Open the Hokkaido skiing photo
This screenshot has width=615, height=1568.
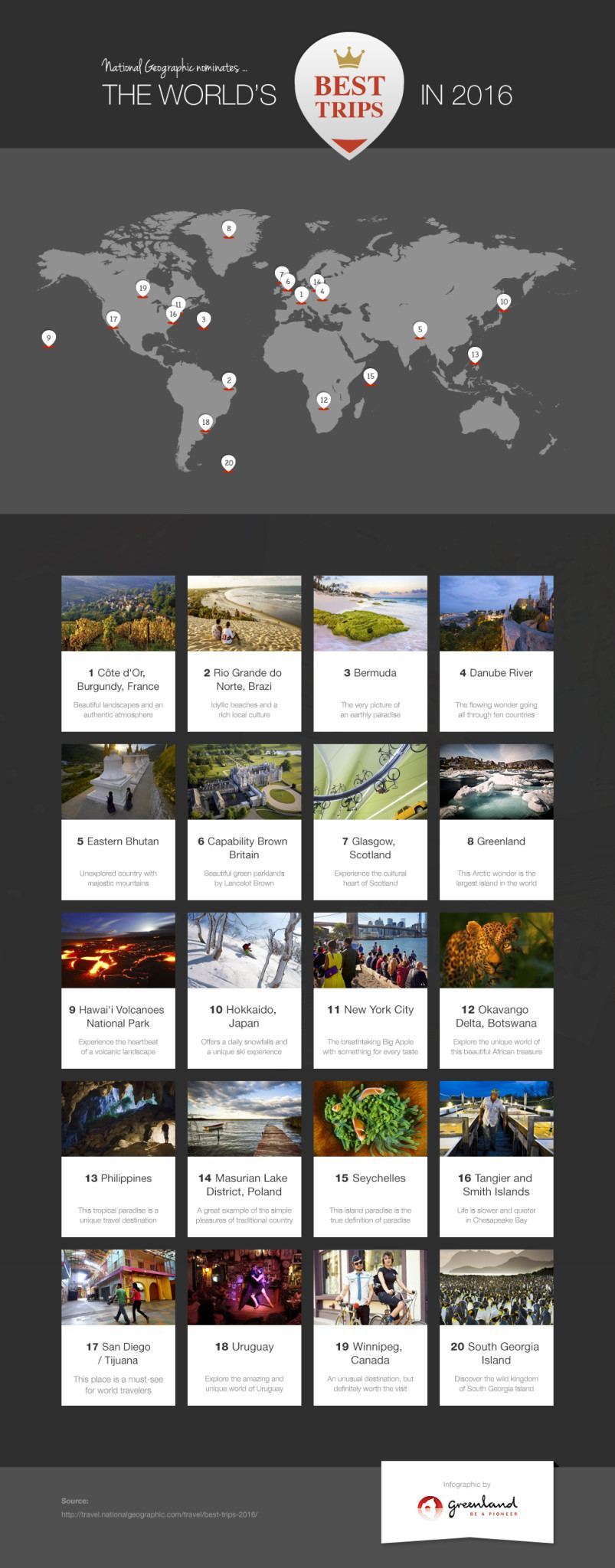(244, 950)
